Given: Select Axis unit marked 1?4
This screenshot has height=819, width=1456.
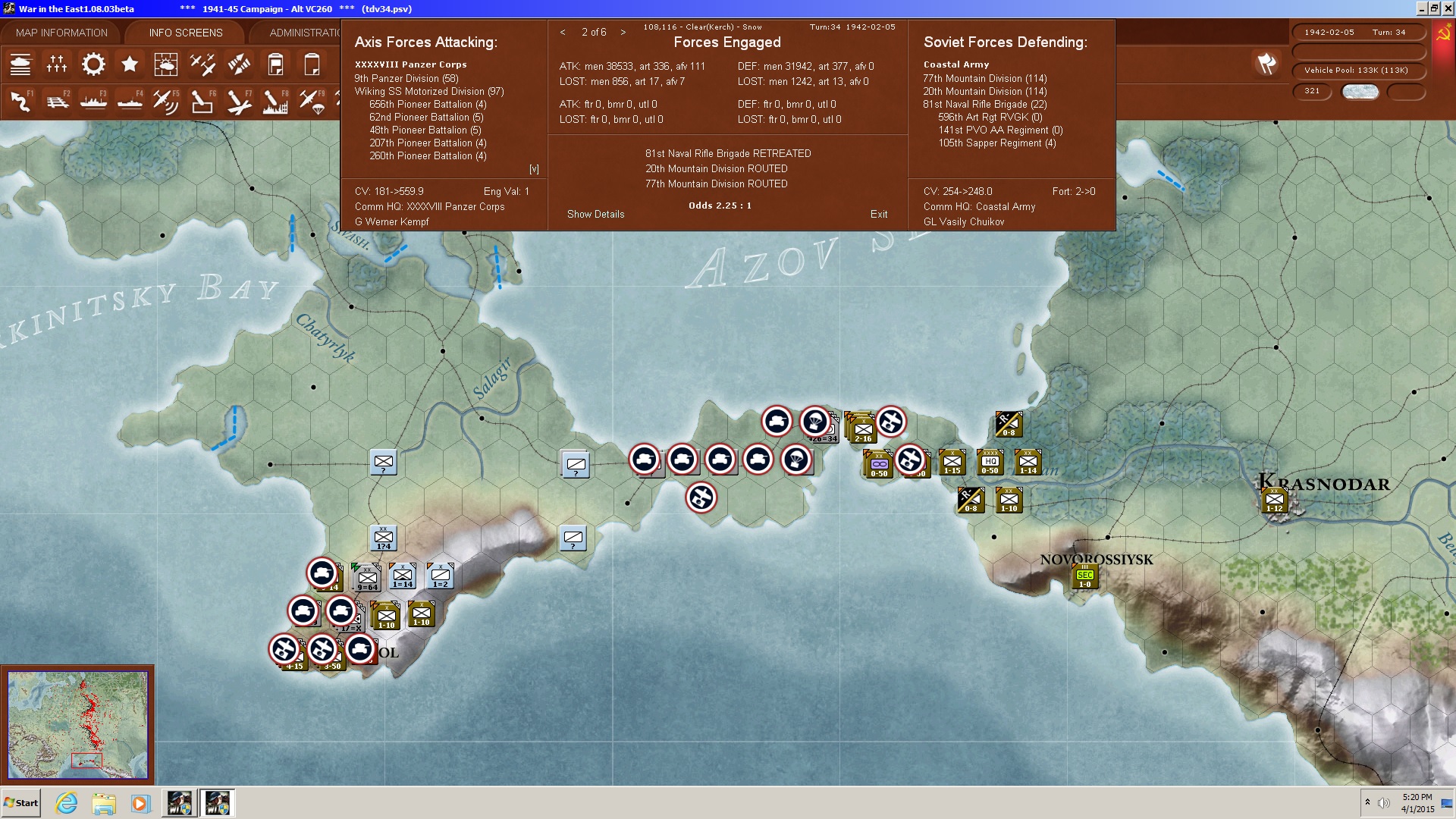Looking at the screenshot, I should pyautogui.click(x=384, y=538).
